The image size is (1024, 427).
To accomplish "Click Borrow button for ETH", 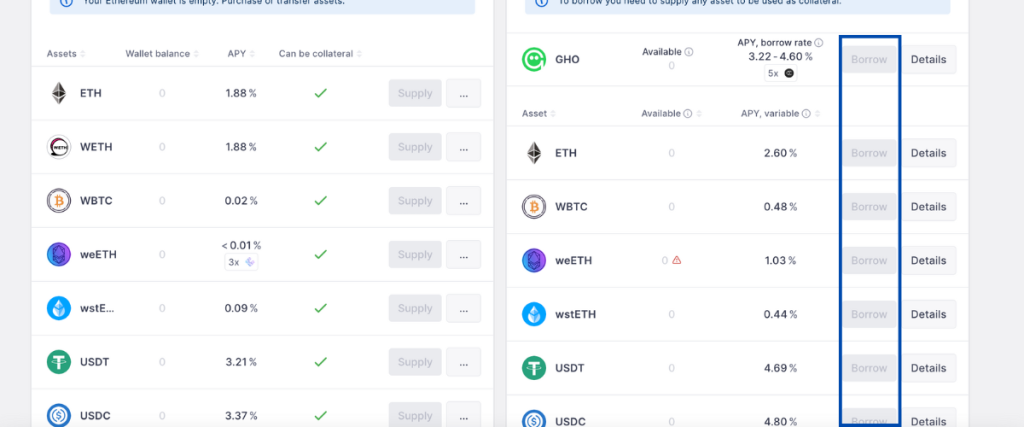I will pos(869,153).
